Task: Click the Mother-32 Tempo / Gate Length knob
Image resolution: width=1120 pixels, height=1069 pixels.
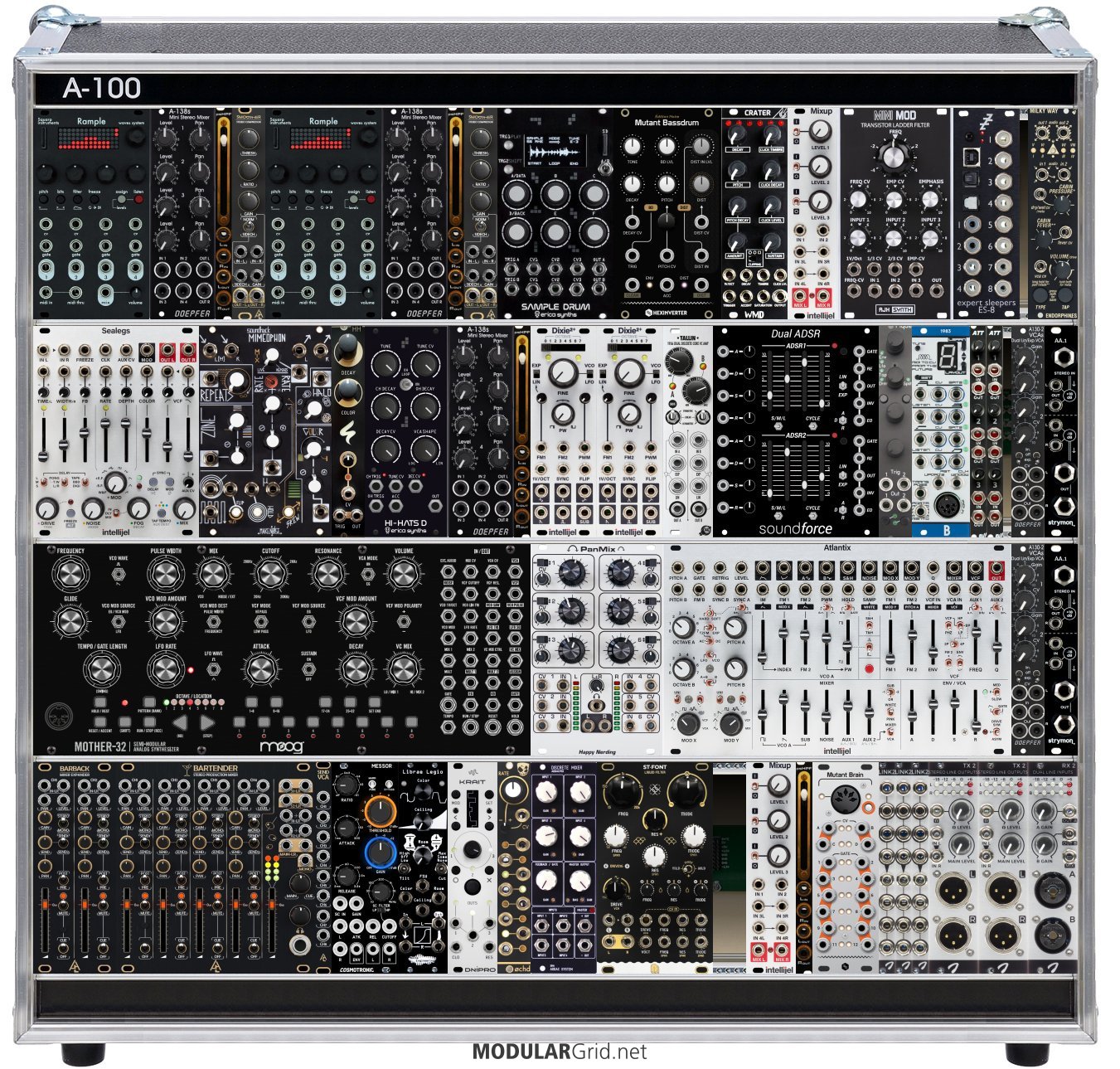Action: 103,669
